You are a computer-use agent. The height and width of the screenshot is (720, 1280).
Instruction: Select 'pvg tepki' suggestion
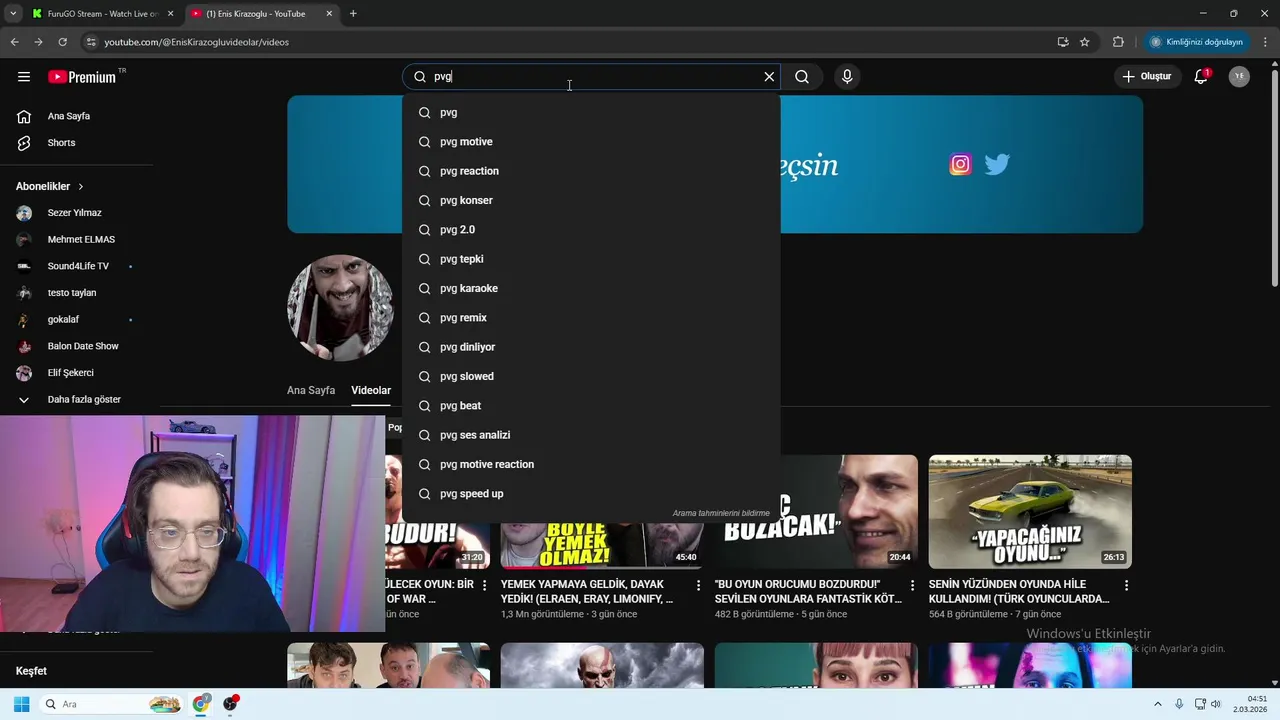[x=591, y=259]
